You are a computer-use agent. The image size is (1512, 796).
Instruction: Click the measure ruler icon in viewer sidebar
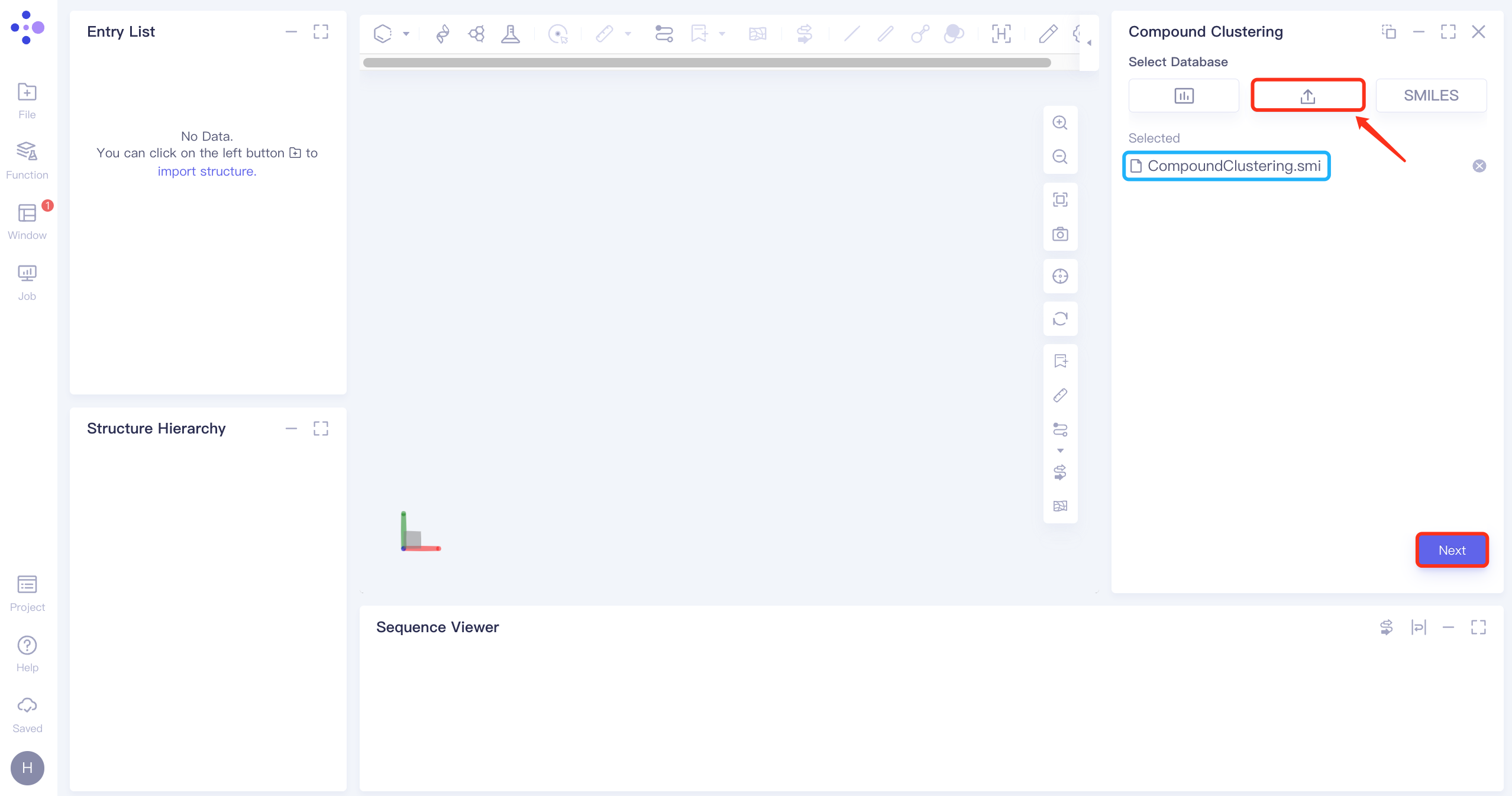(1060, 395)
